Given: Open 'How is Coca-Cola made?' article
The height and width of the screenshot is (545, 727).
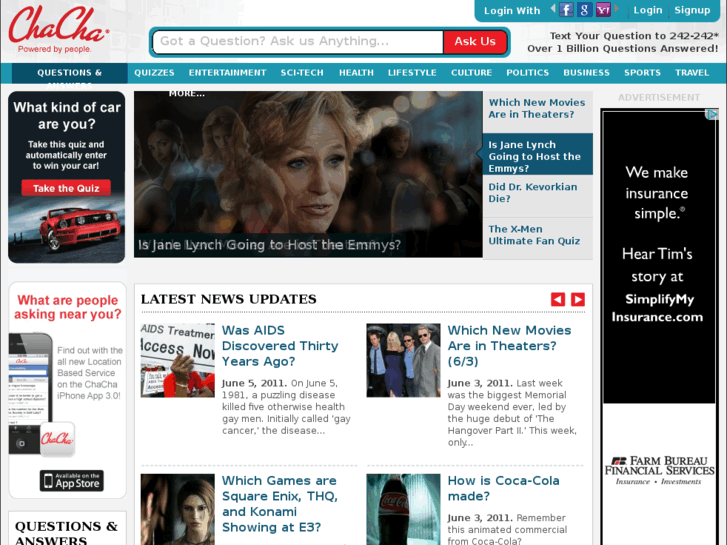Looking at the screenshot, I should click(504, 488).
